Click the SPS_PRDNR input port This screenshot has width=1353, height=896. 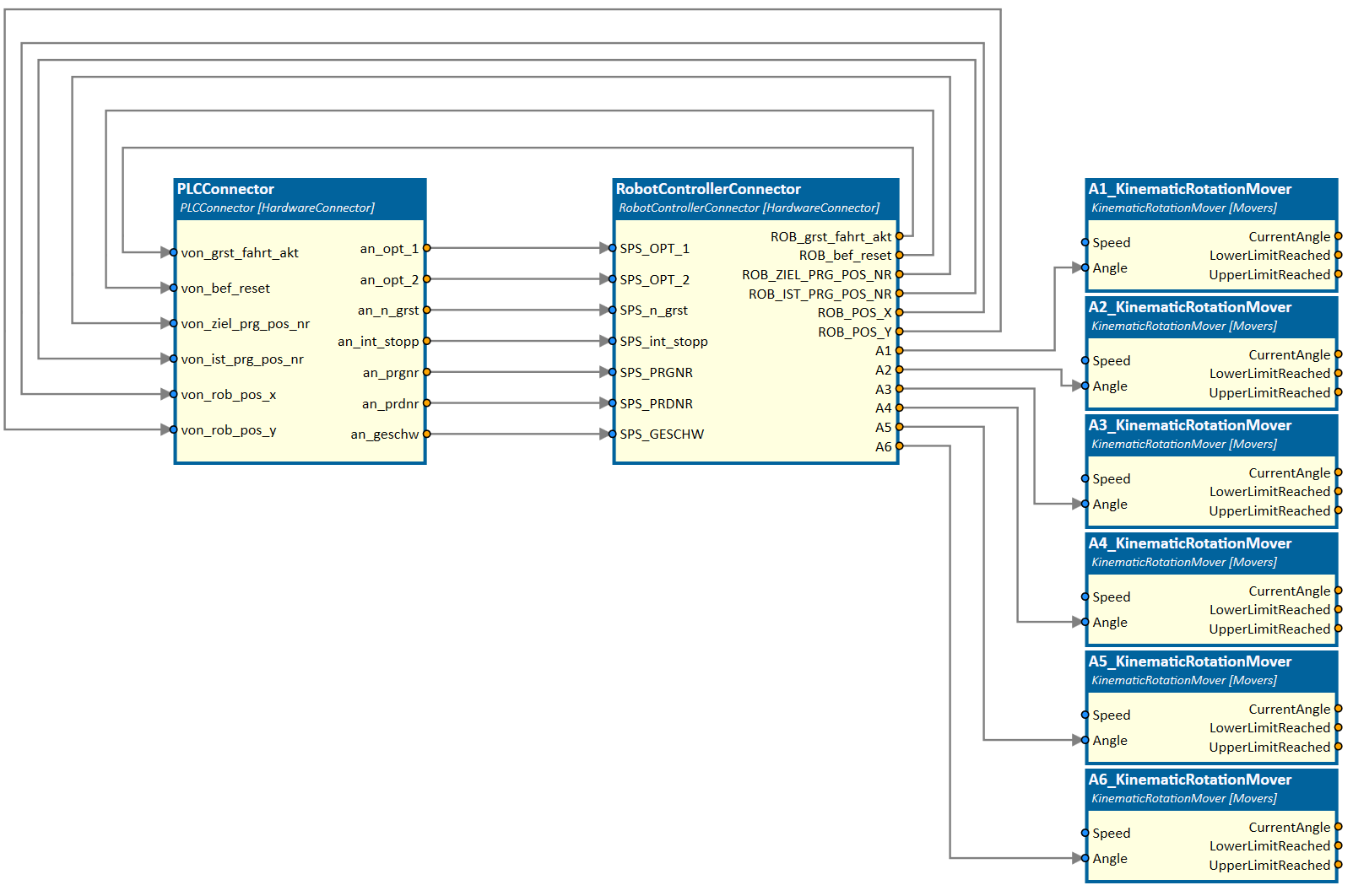pyautogui.click(x=613, y=403)
